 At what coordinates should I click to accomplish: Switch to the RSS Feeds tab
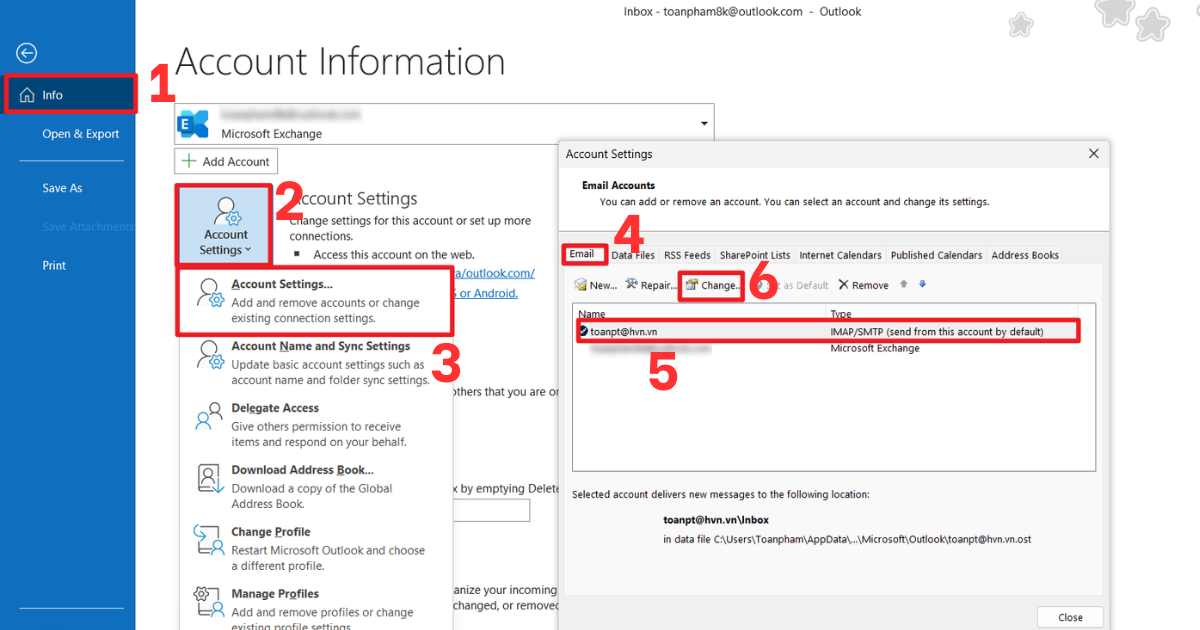687,255
